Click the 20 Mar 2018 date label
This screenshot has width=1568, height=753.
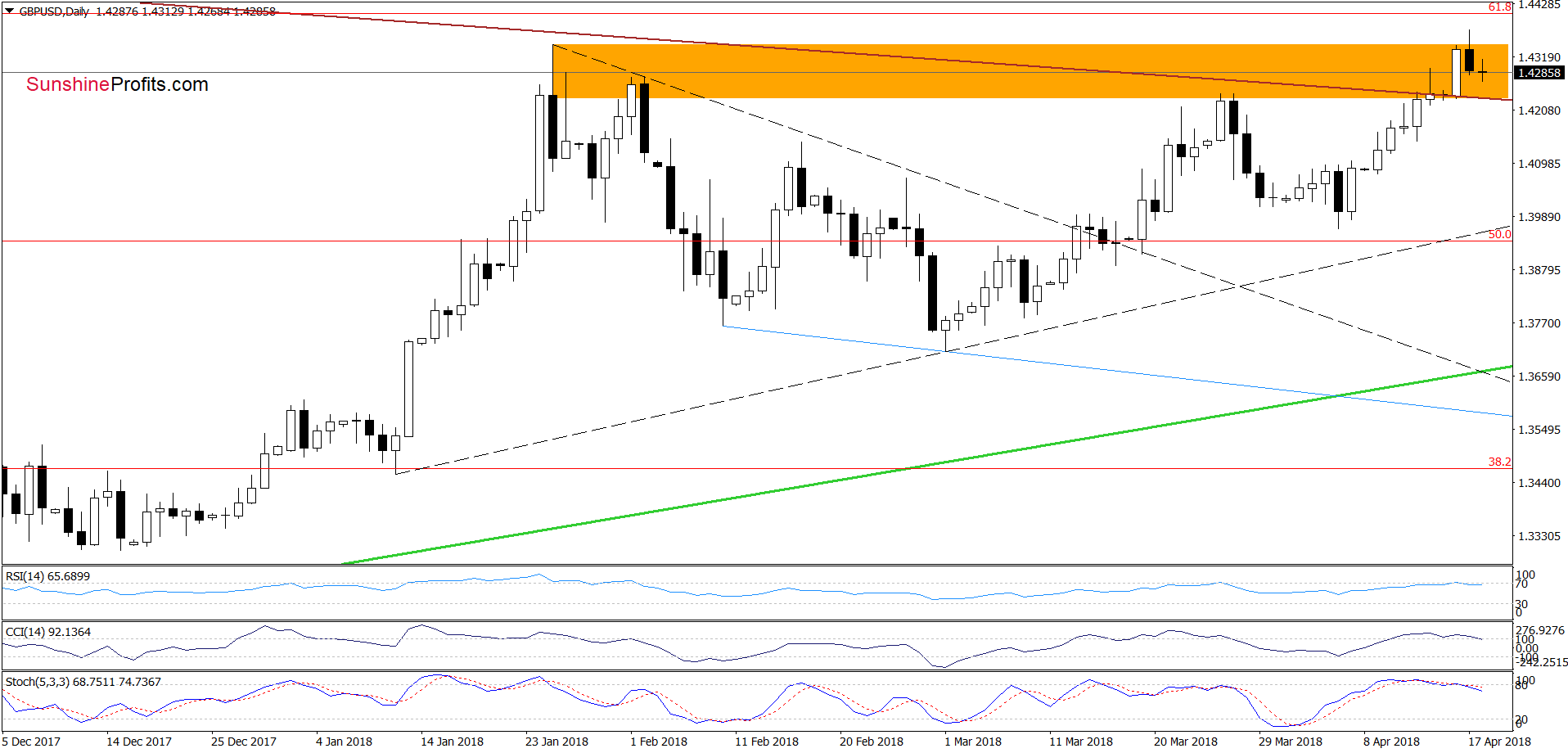click(x=1186, y=742)
